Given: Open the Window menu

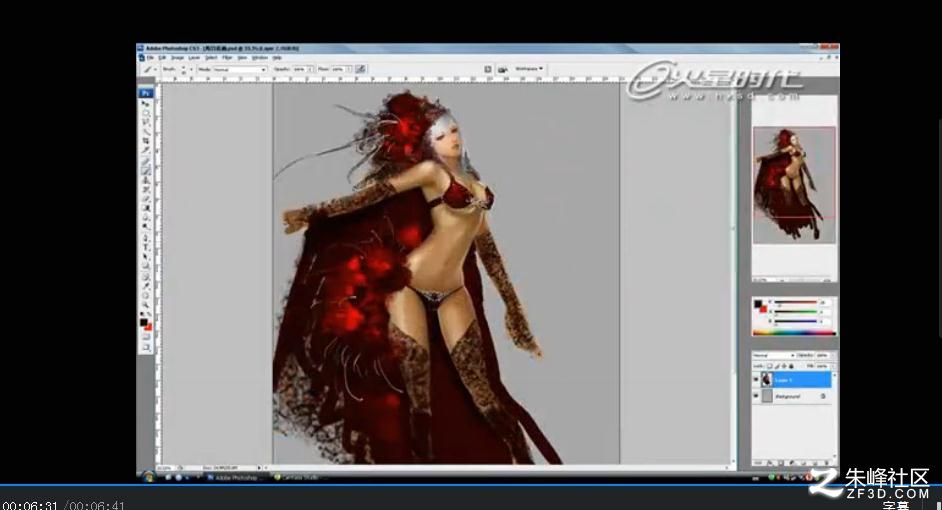Looking at the screenshot, I should (260, 58).
